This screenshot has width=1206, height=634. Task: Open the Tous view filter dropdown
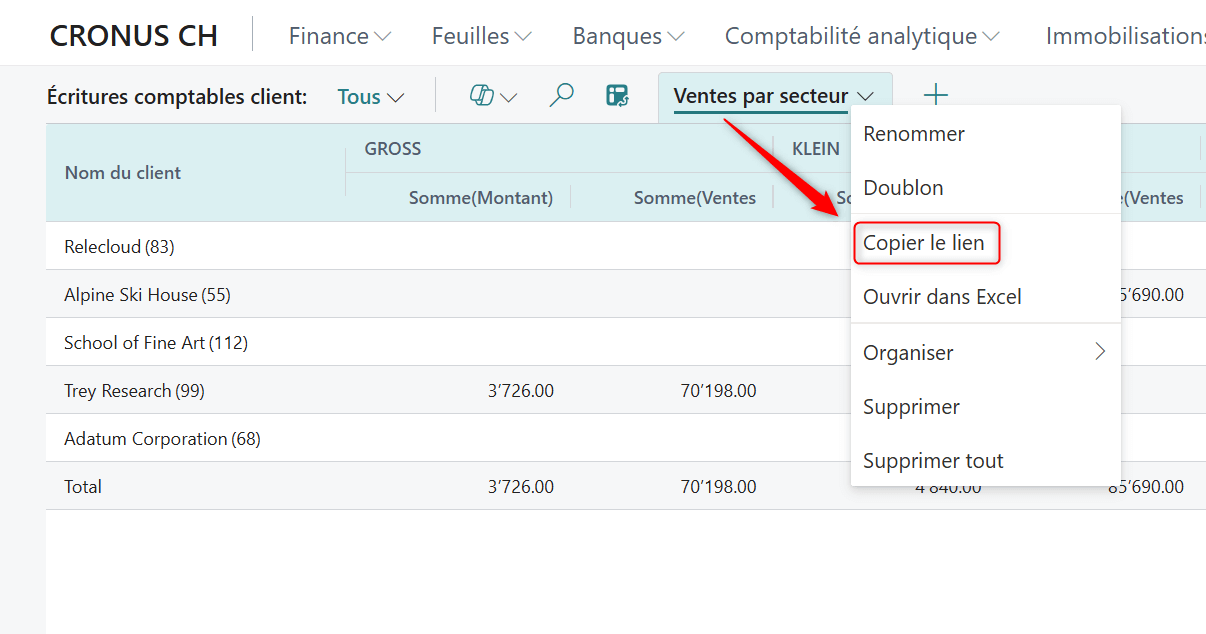[370, 97]
